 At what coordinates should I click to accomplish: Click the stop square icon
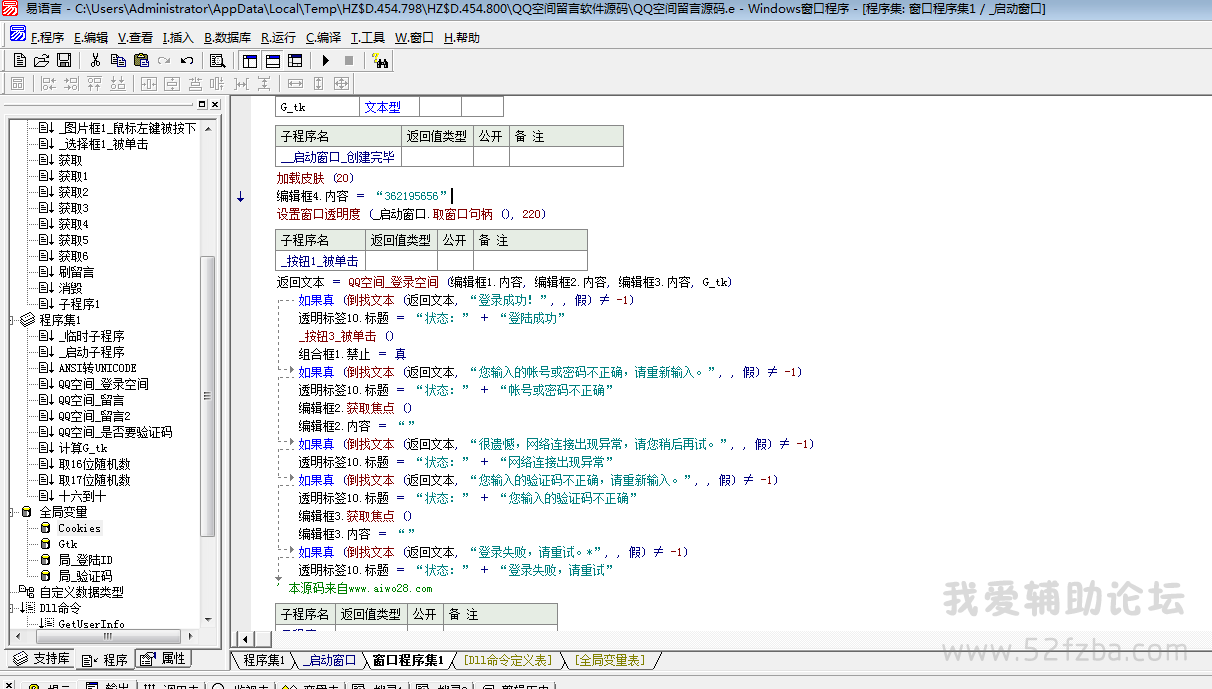tap(349, 60)
